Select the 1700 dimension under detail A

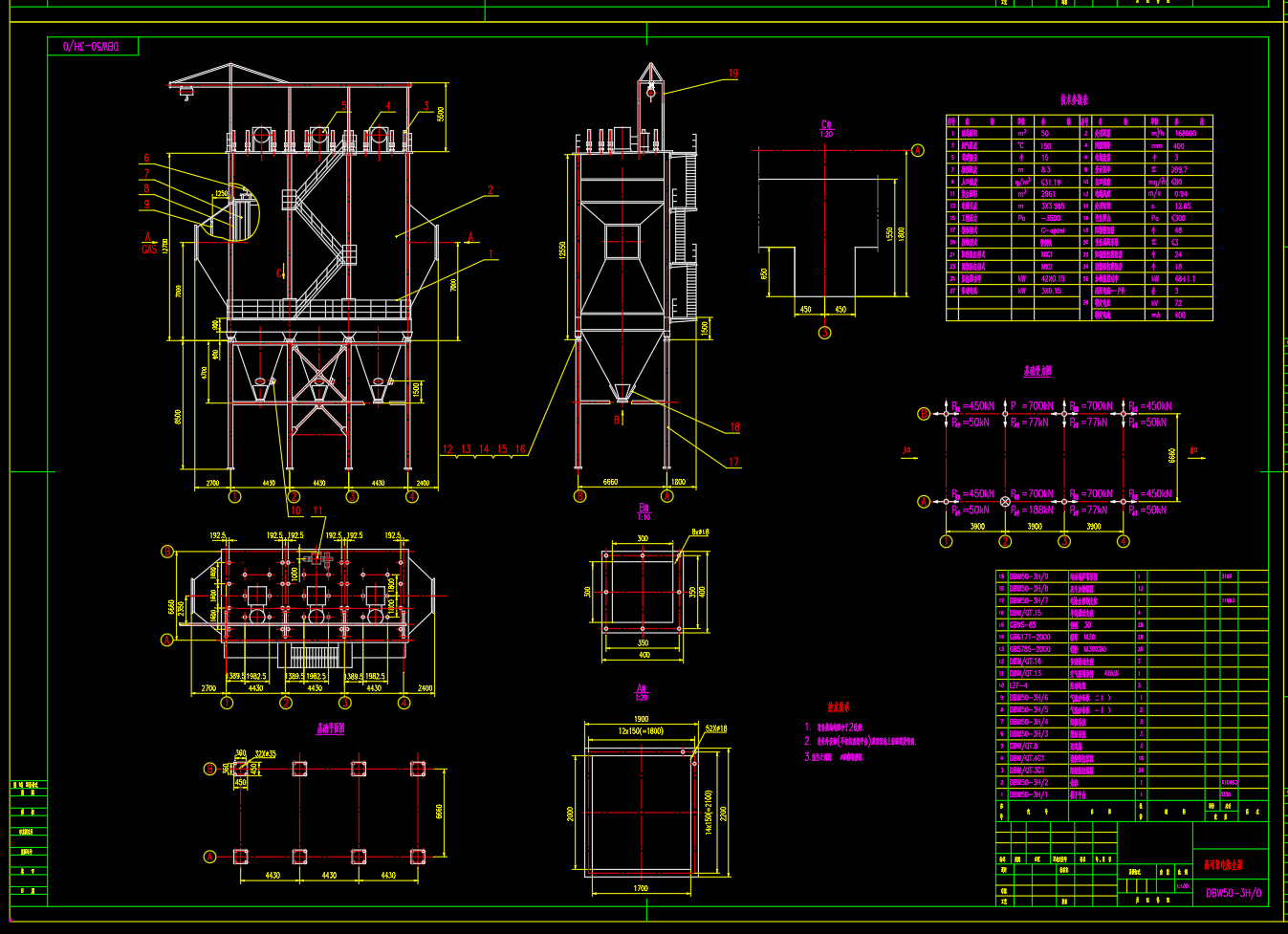[x=641, y=888]
